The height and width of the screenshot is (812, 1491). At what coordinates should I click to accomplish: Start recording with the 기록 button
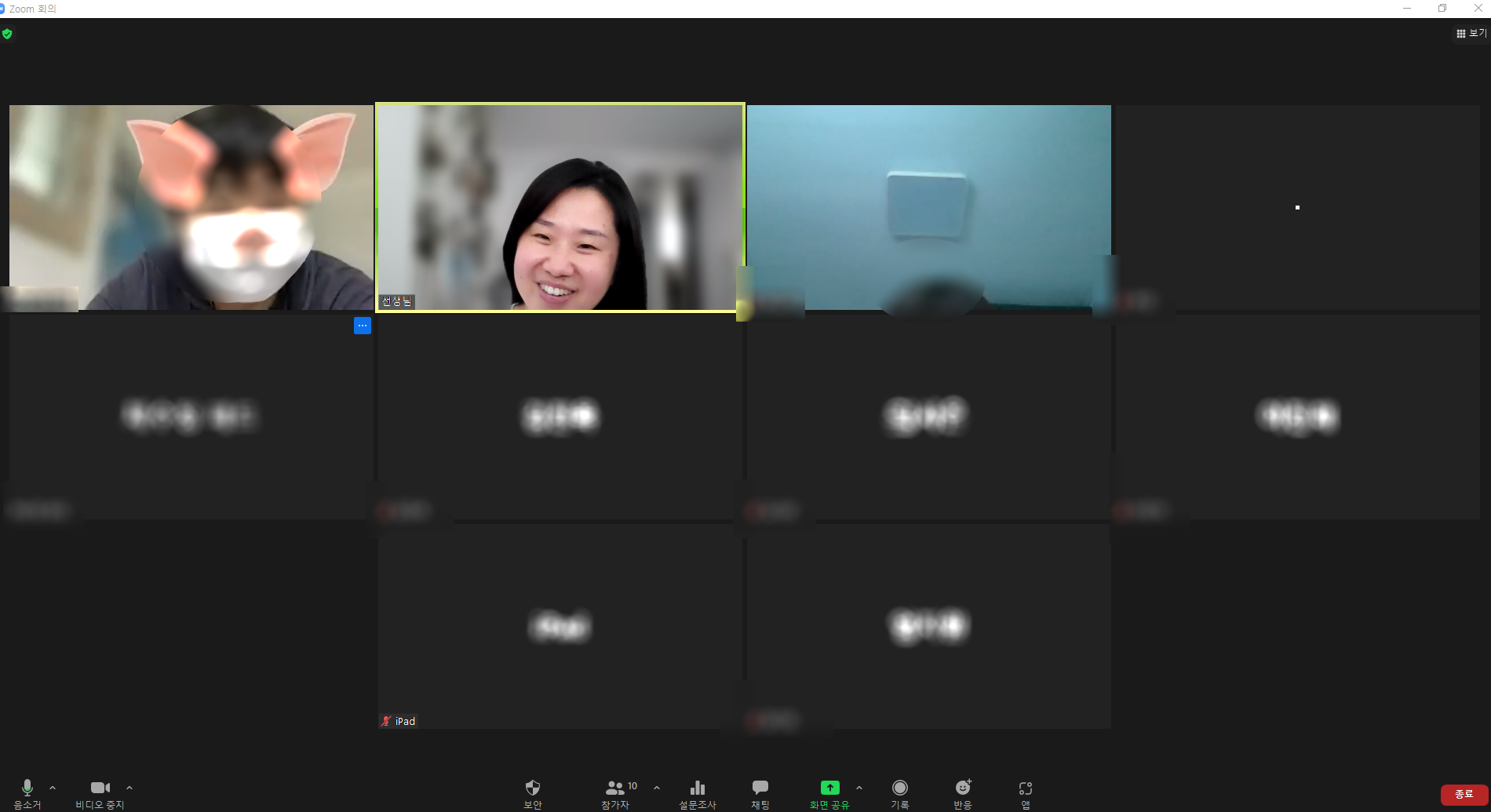[900, 794]
